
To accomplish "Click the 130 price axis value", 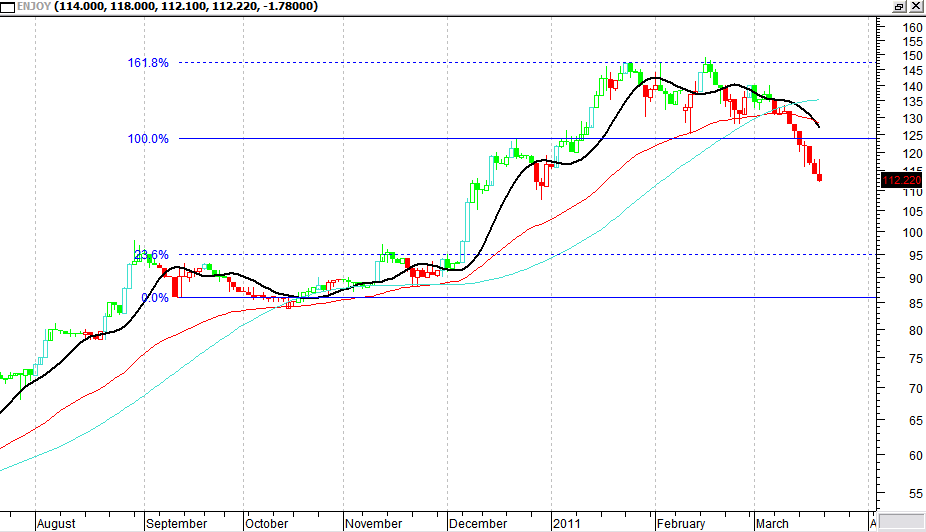I will click(912, 118).
